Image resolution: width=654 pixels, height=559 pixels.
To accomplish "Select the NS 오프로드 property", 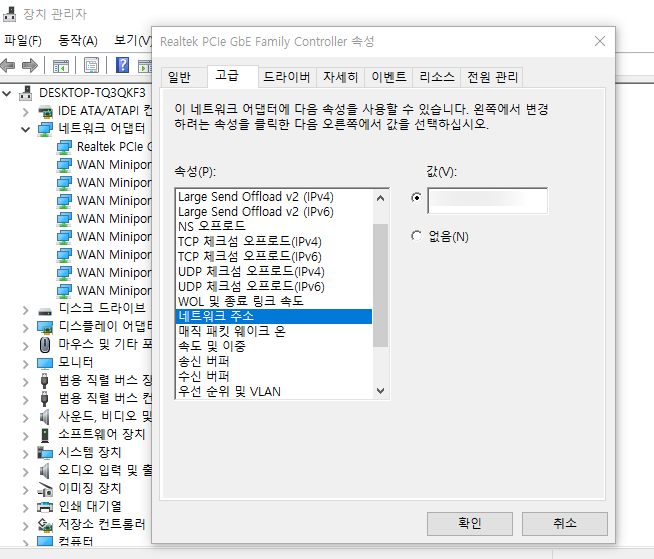I will point(274,227).
